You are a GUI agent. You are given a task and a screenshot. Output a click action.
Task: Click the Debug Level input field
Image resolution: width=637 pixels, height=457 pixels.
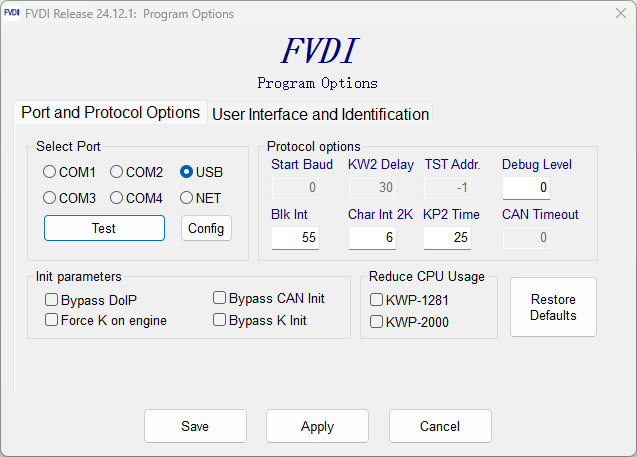click(526, 188)
